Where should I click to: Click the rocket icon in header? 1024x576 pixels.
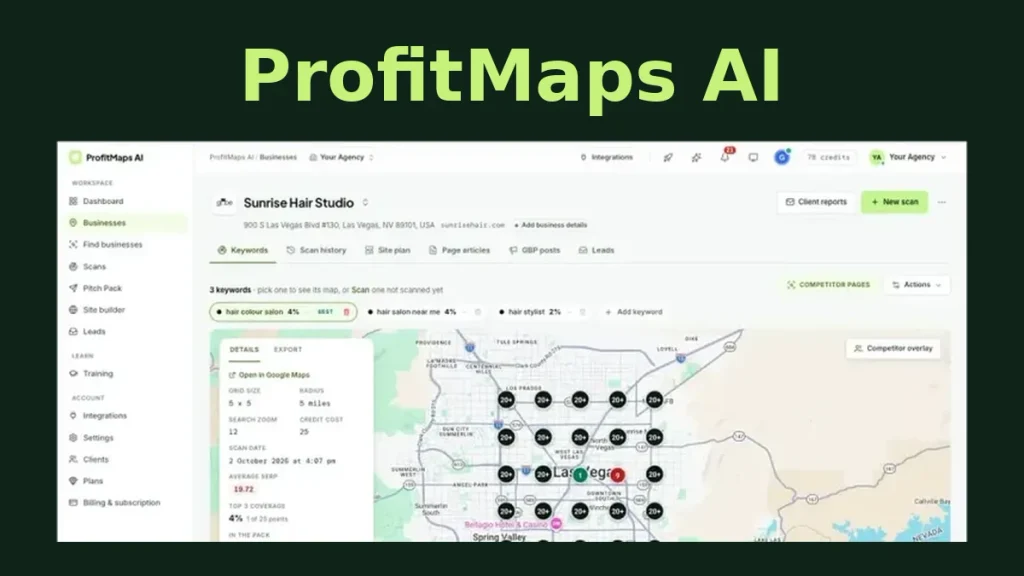pos(668,157)
